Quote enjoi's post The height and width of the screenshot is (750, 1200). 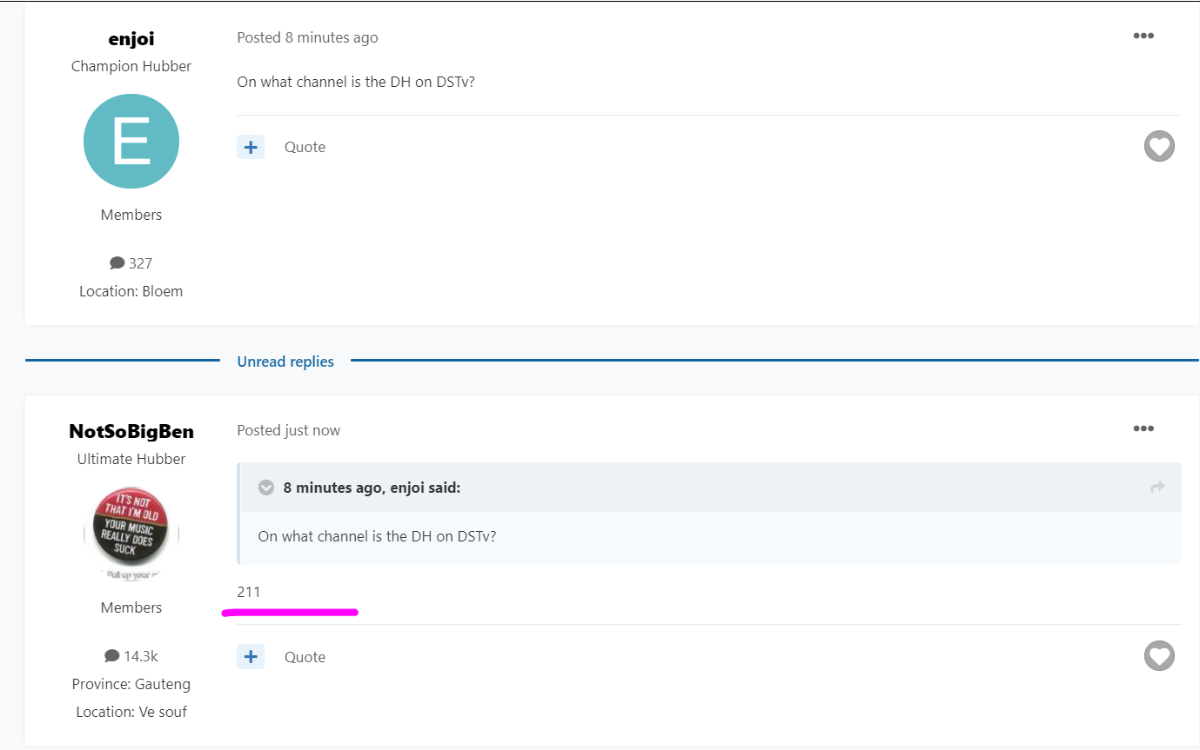305,147
